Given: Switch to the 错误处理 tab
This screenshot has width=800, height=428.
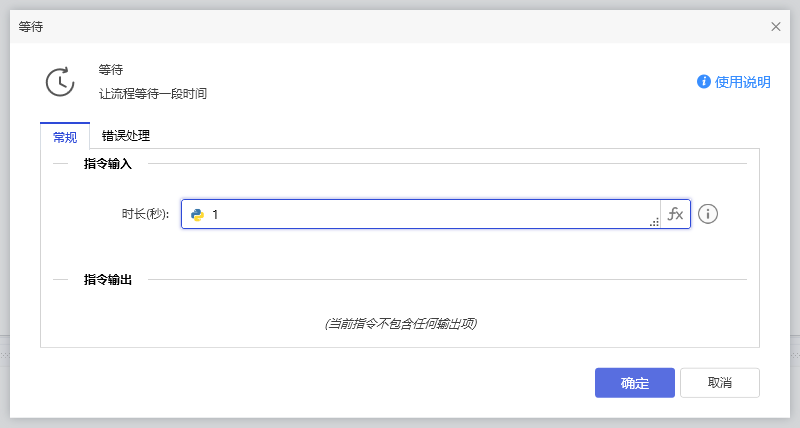Looking at the screenshot, I should 126,136.
